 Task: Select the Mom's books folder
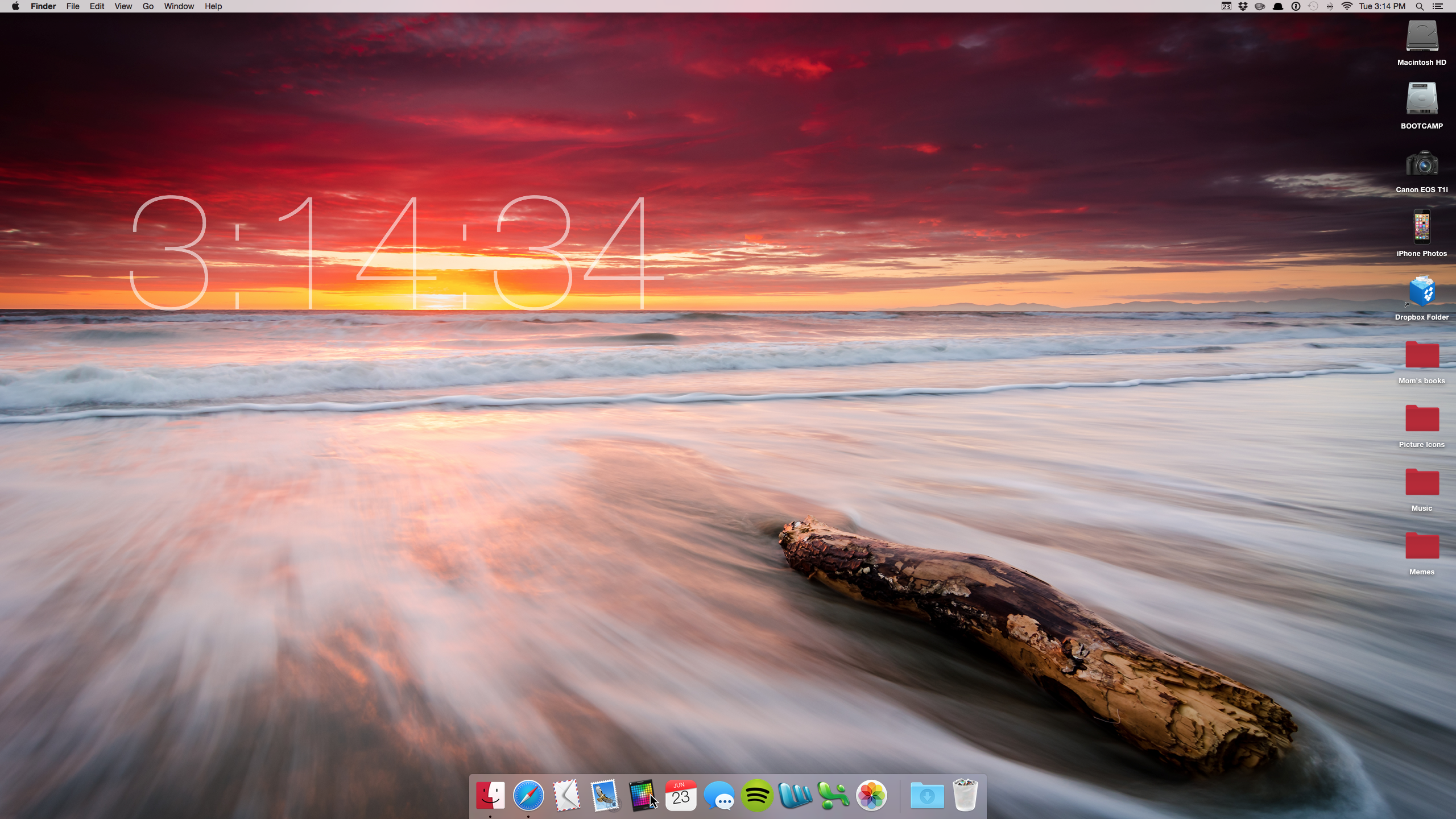click(1421, 356)
